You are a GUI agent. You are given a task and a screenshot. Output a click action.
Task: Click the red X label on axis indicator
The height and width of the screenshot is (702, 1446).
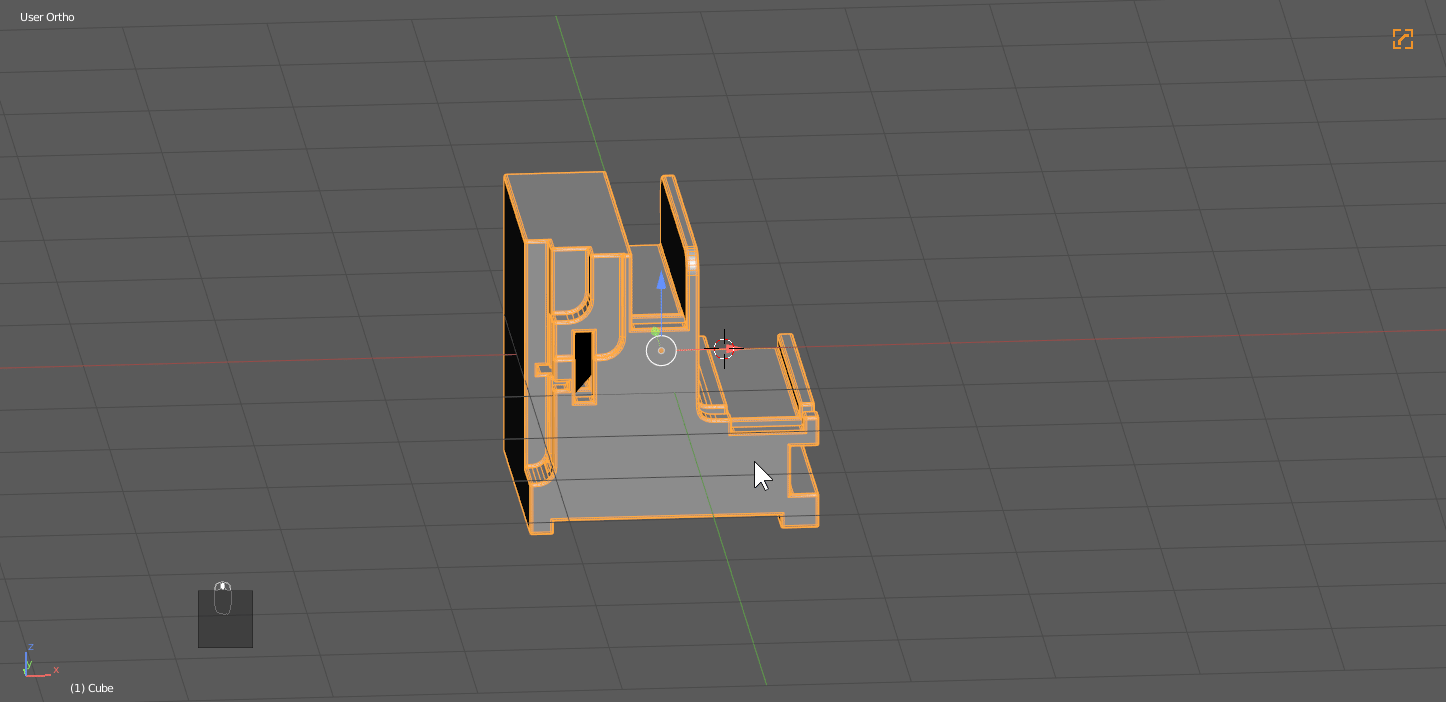click(x=56, y=670)
